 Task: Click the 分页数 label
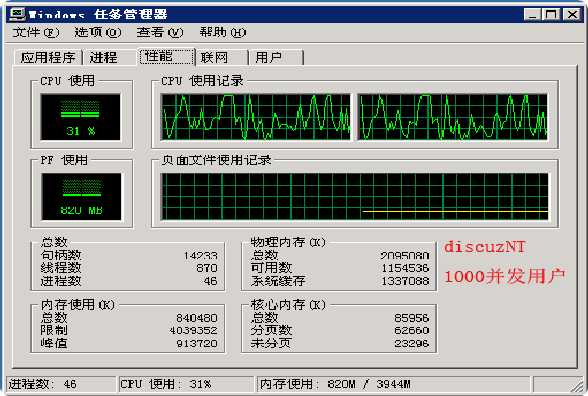271,330
